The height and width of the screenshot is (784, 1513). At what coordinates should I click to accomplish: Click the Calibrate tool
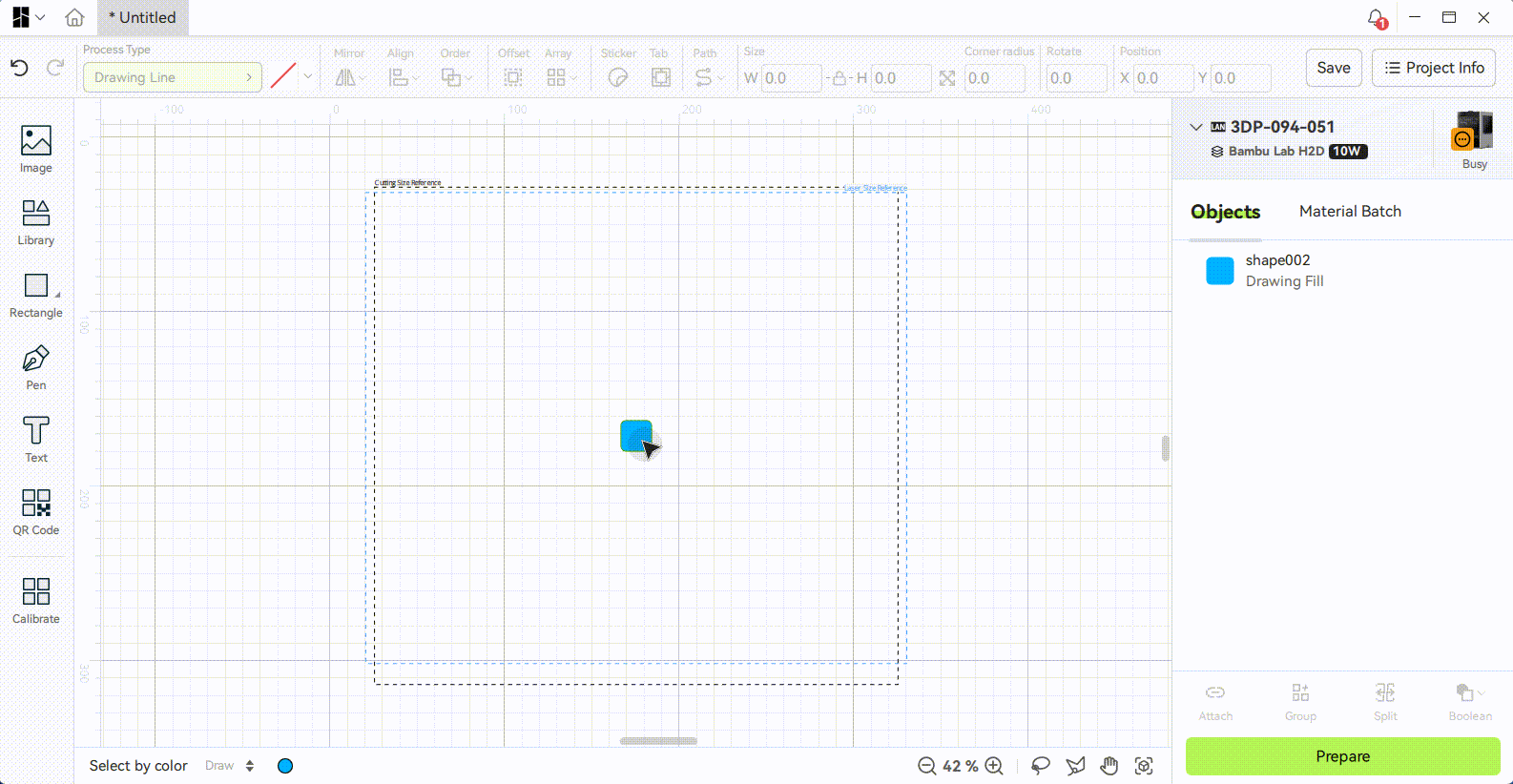coord(36,601)
